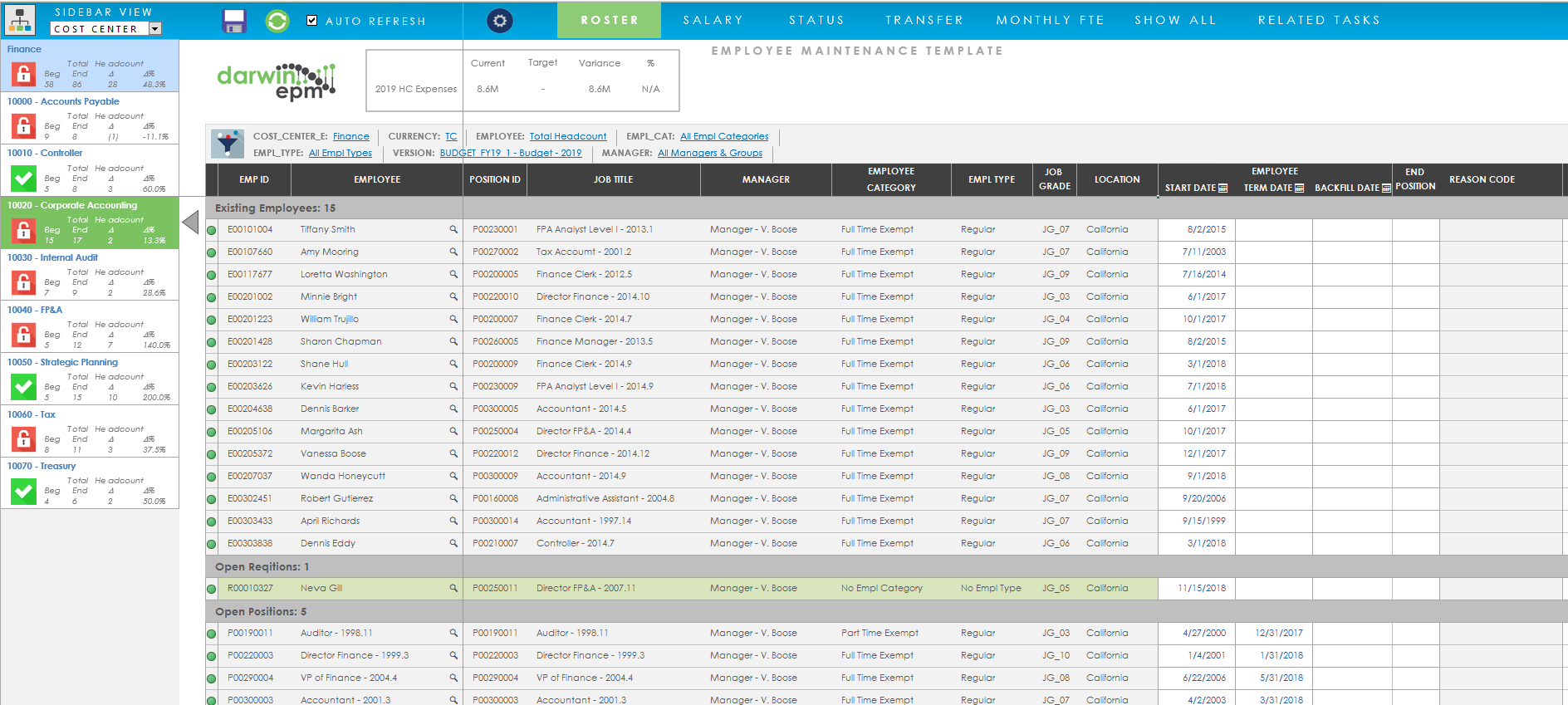The image size is (1568, 705).
Task: Click green status dot for Neva Gill row
Action: coord(212,589)
